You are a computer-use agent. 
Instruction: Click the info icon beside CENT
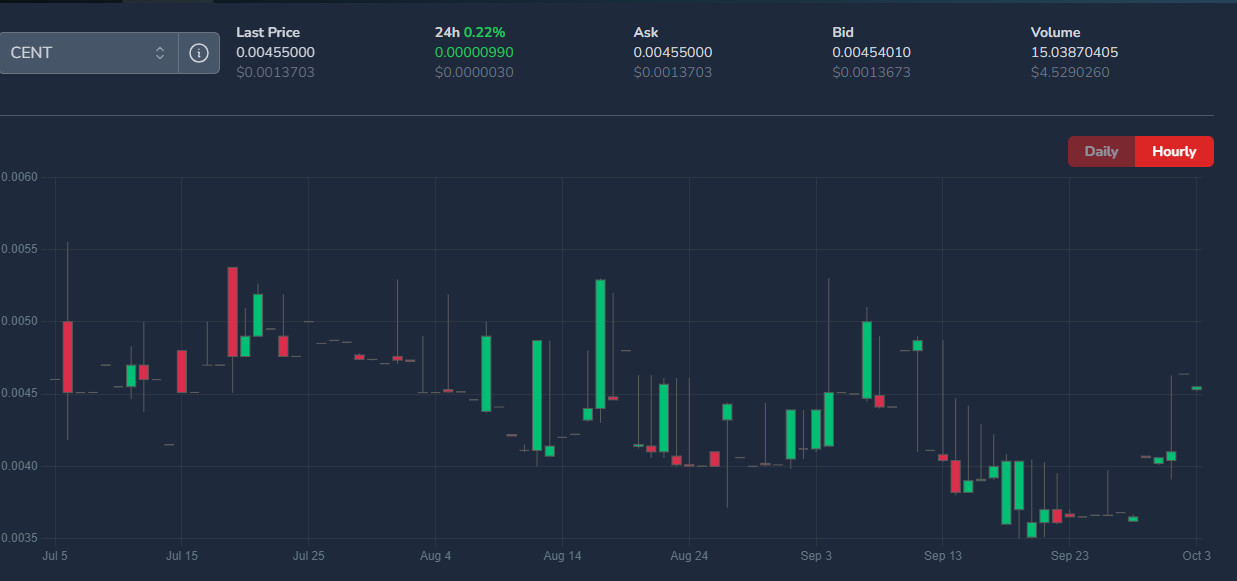pyautogui.click(x=199, y=53)
